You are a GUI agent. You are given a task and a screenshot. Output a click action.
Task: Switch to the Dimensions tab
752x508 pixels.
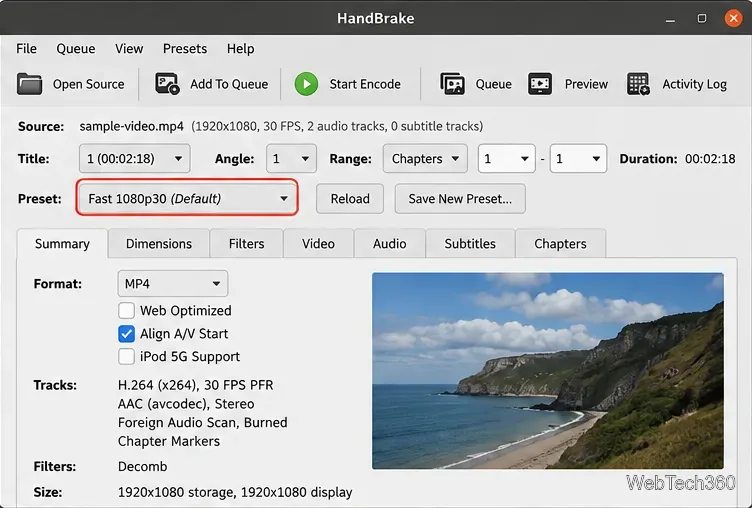coord(159,244)
